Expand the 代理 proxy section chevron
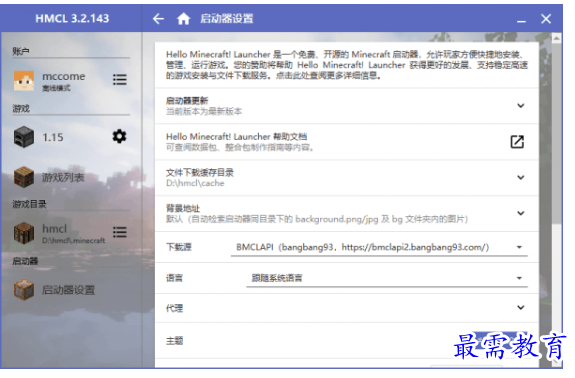This screenshot has height=378, width=575. tap(521, 307)
